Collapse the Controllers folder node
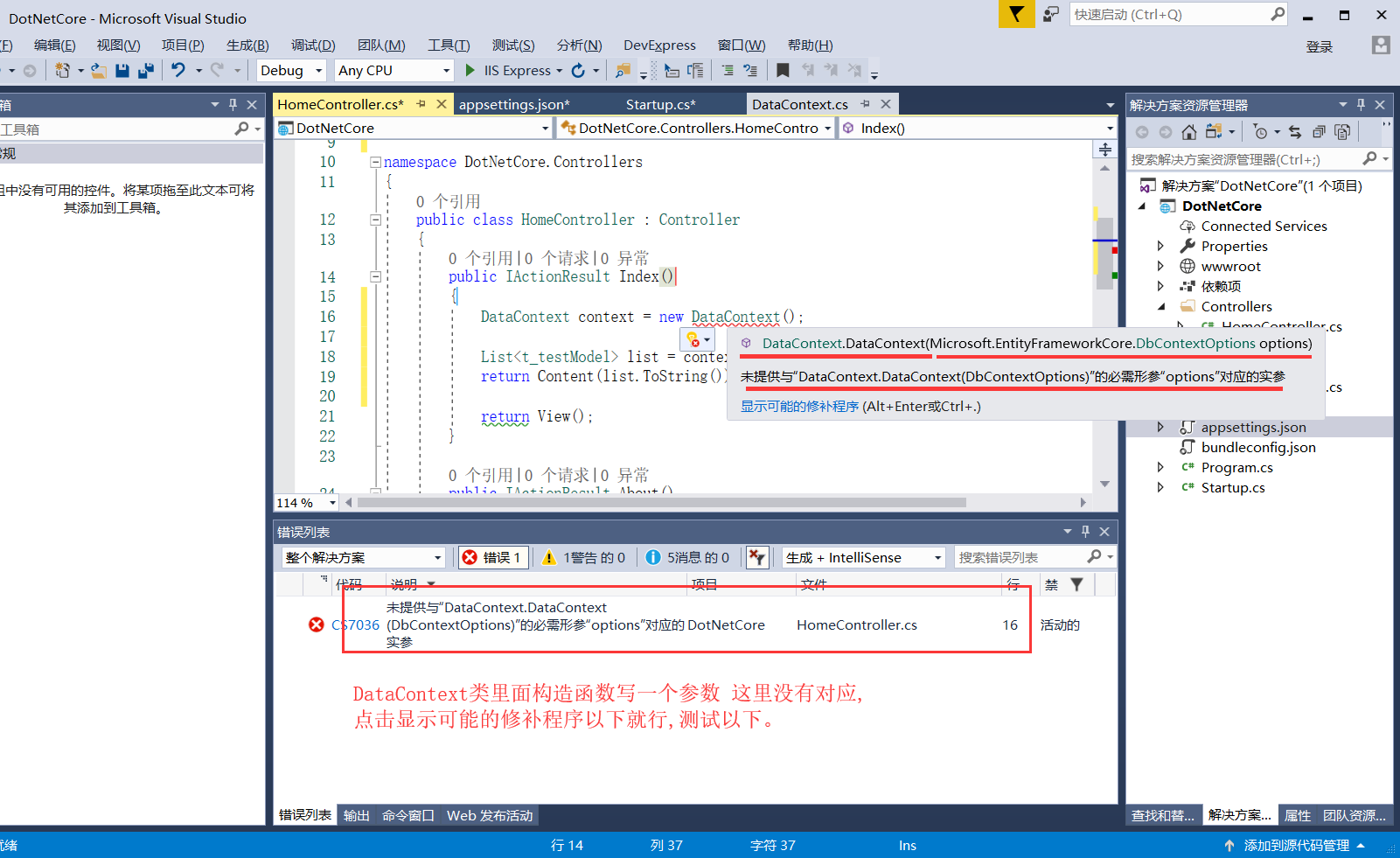This screenshot has width=1400, height=858. pos(1161,307)
